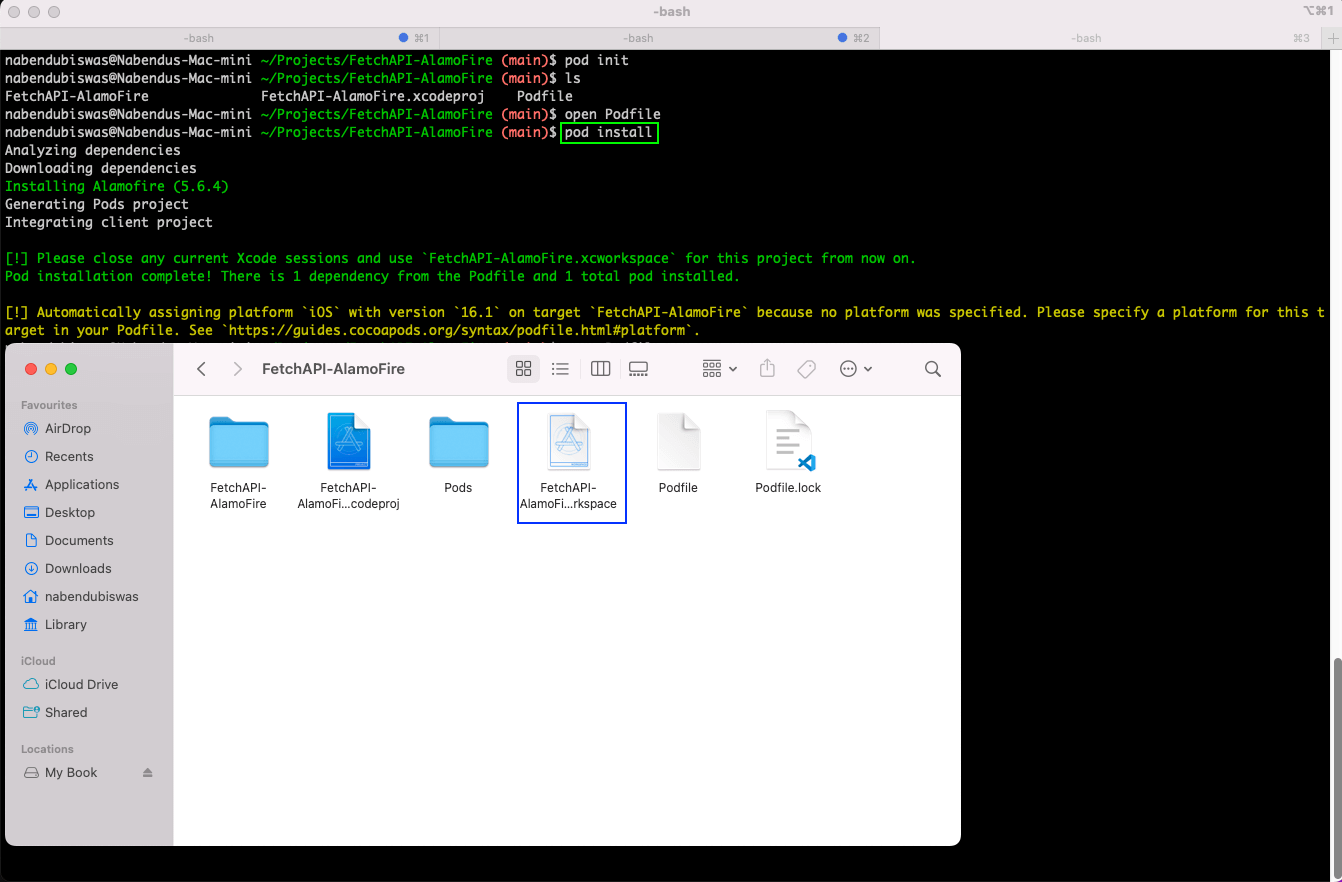The height and width of the screenshot is (882, 1342).
Task: Select the FetchAPI-AlamoFire.xcodeproj file icon
Action: tap(349, 442)
